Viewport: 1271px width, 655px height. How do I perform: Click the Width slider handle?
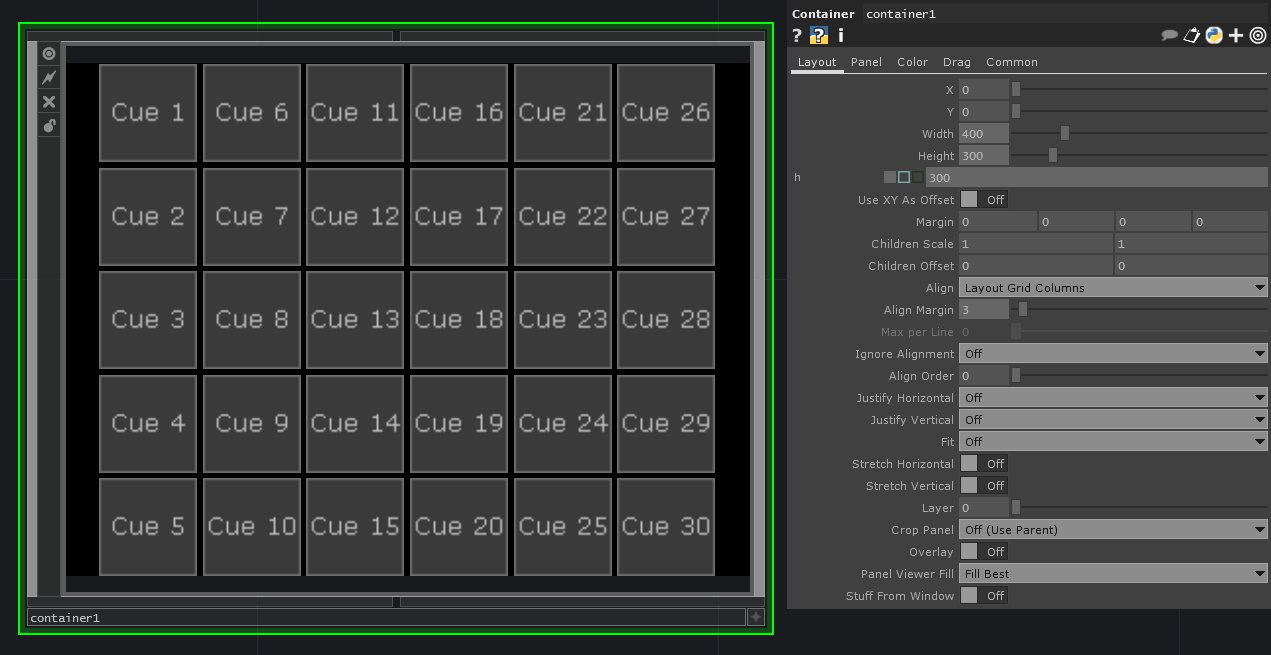[x=1064, y=134]
